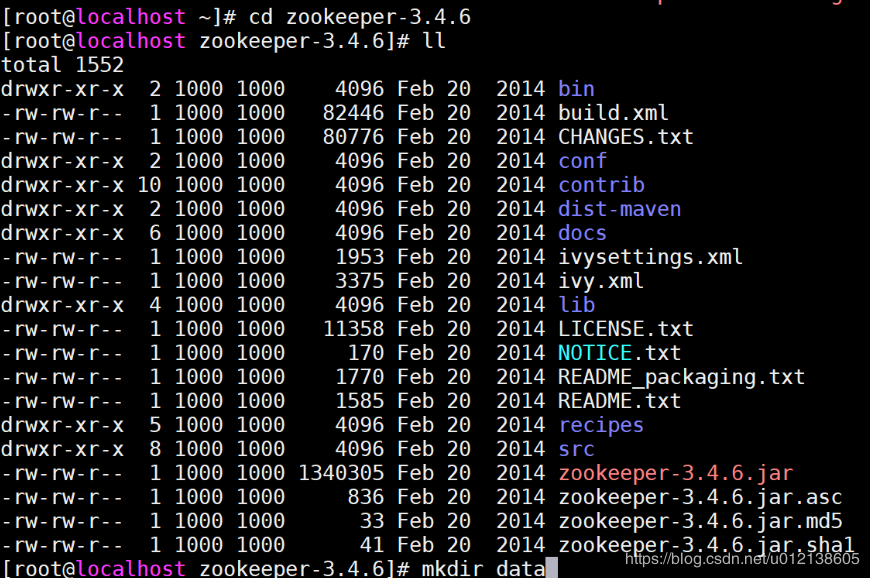Click the zookeeper-3.4.6.jar.md5 file name
870x578 pixels.
(x=700, y=521)
